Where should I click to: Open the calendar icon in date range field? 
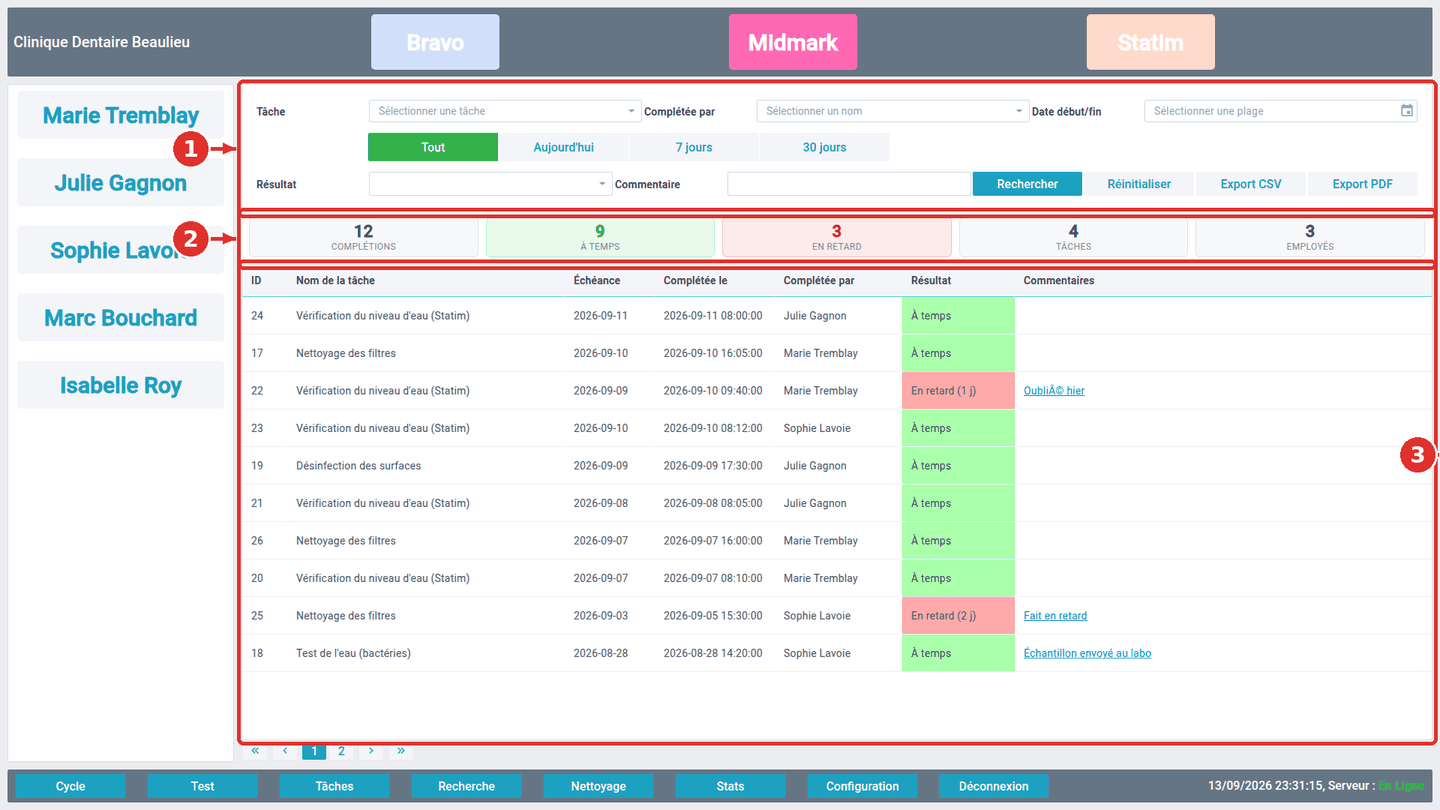(1407, 111)
